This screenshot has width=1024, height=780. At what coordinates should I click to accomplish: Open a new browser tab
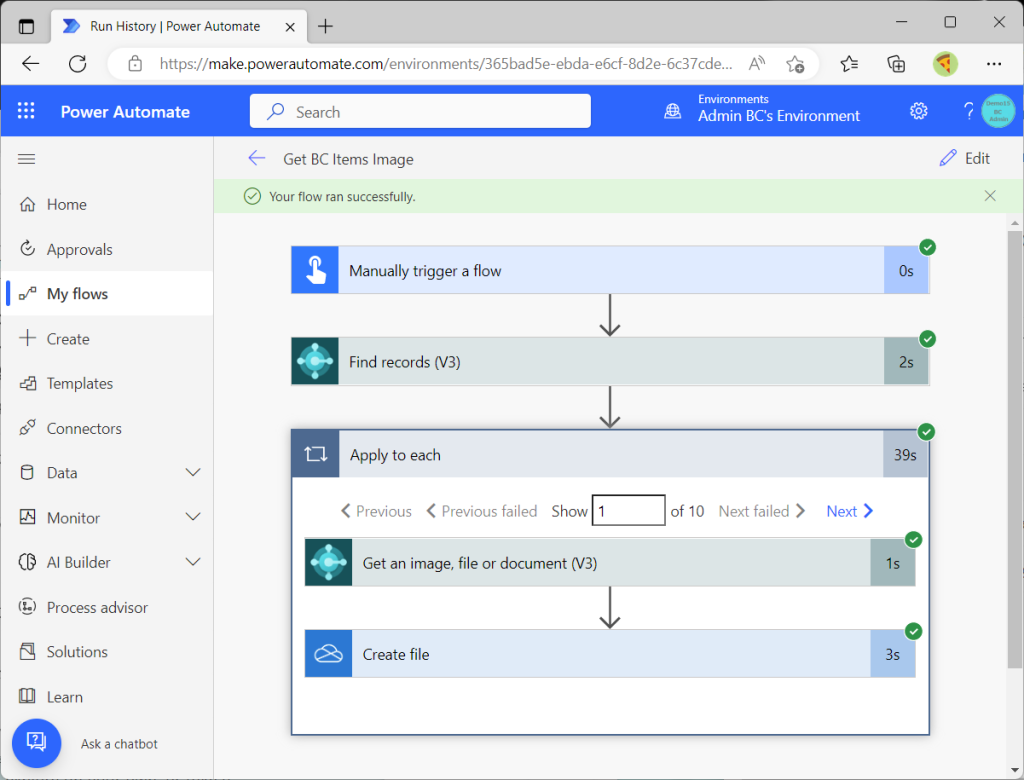click(325, 26)
